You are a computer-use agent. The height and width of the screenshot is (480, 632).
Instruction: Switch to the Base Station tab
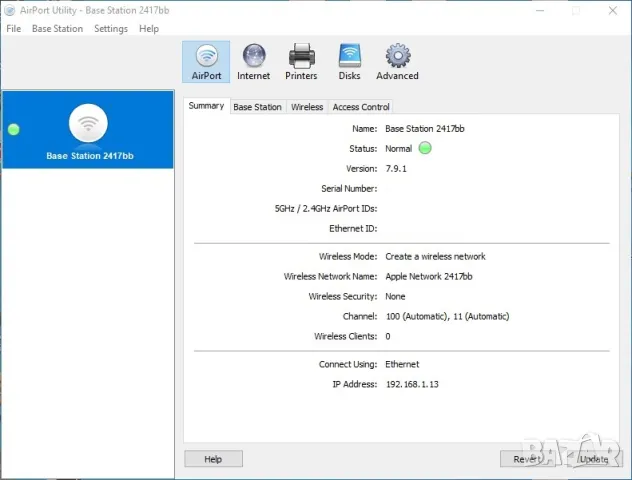pos(257,107)
